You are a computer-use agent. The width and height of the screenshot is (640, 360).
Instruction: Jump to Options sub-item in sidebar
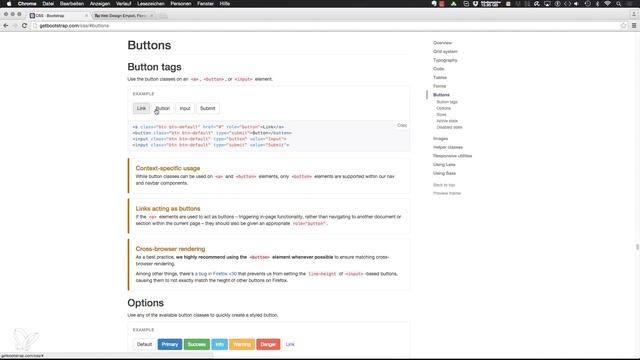point(444,108)
